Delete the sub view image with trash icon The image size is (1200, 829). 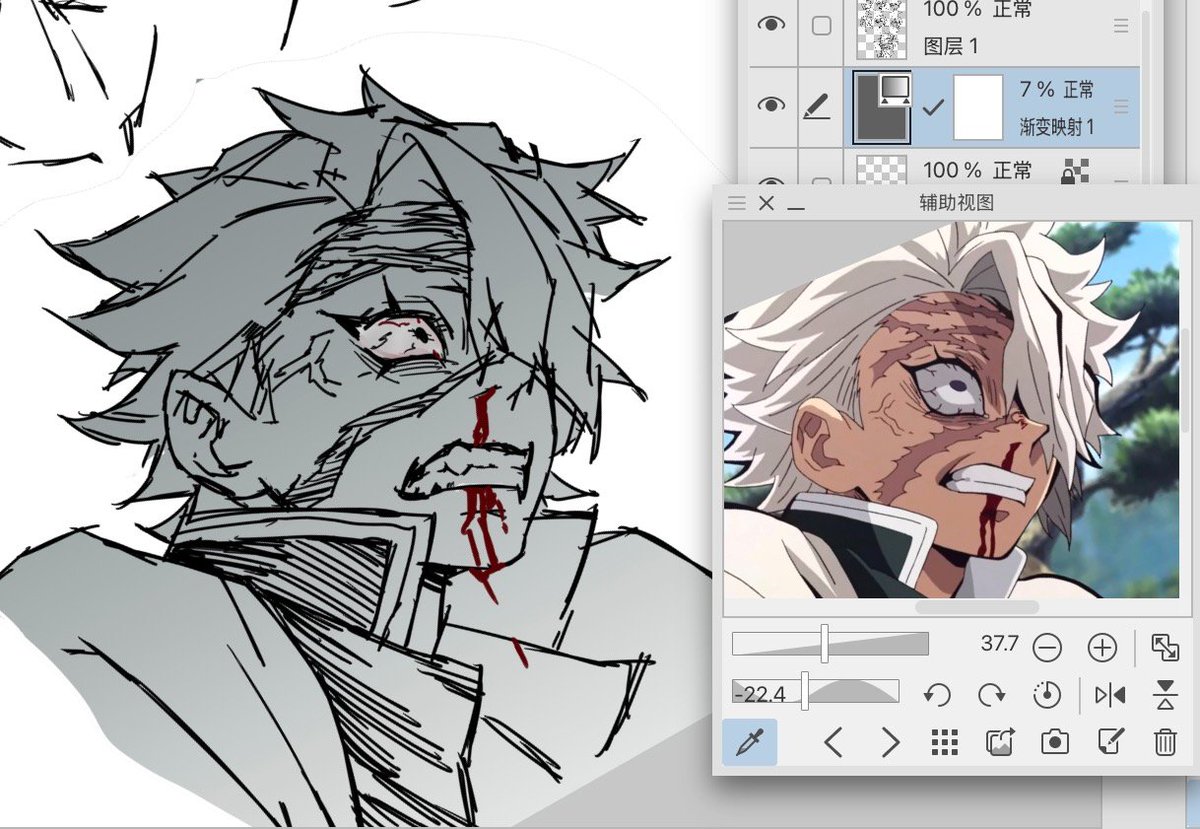tap(1165, 742)
